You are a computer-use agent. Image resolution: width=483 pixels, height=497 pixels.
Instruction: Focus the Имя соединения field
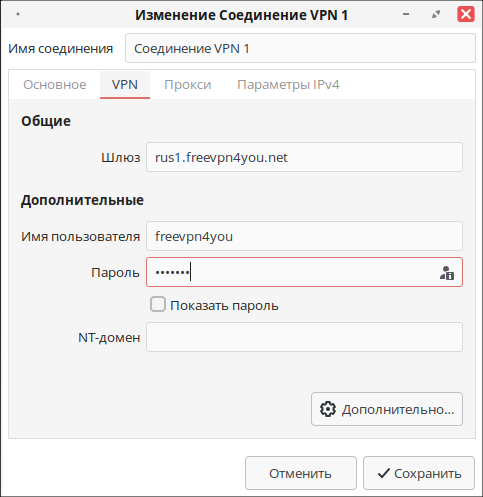[x=300, y=48]
